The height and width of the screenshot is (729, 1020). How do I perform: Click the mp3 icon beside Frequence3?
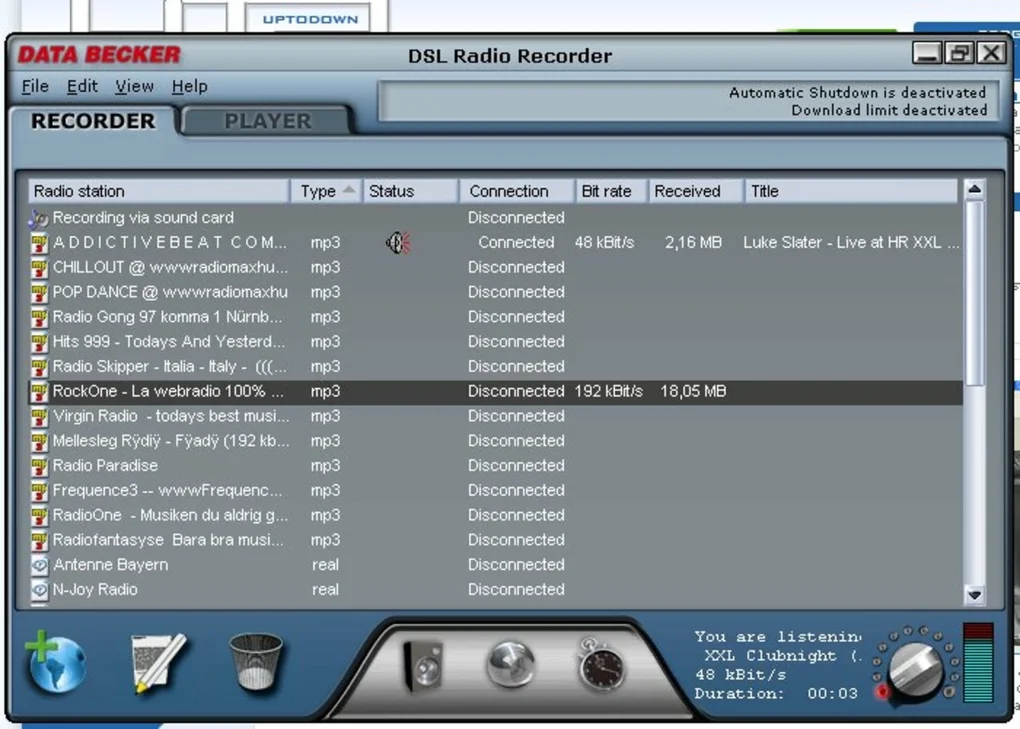(39, 491)
